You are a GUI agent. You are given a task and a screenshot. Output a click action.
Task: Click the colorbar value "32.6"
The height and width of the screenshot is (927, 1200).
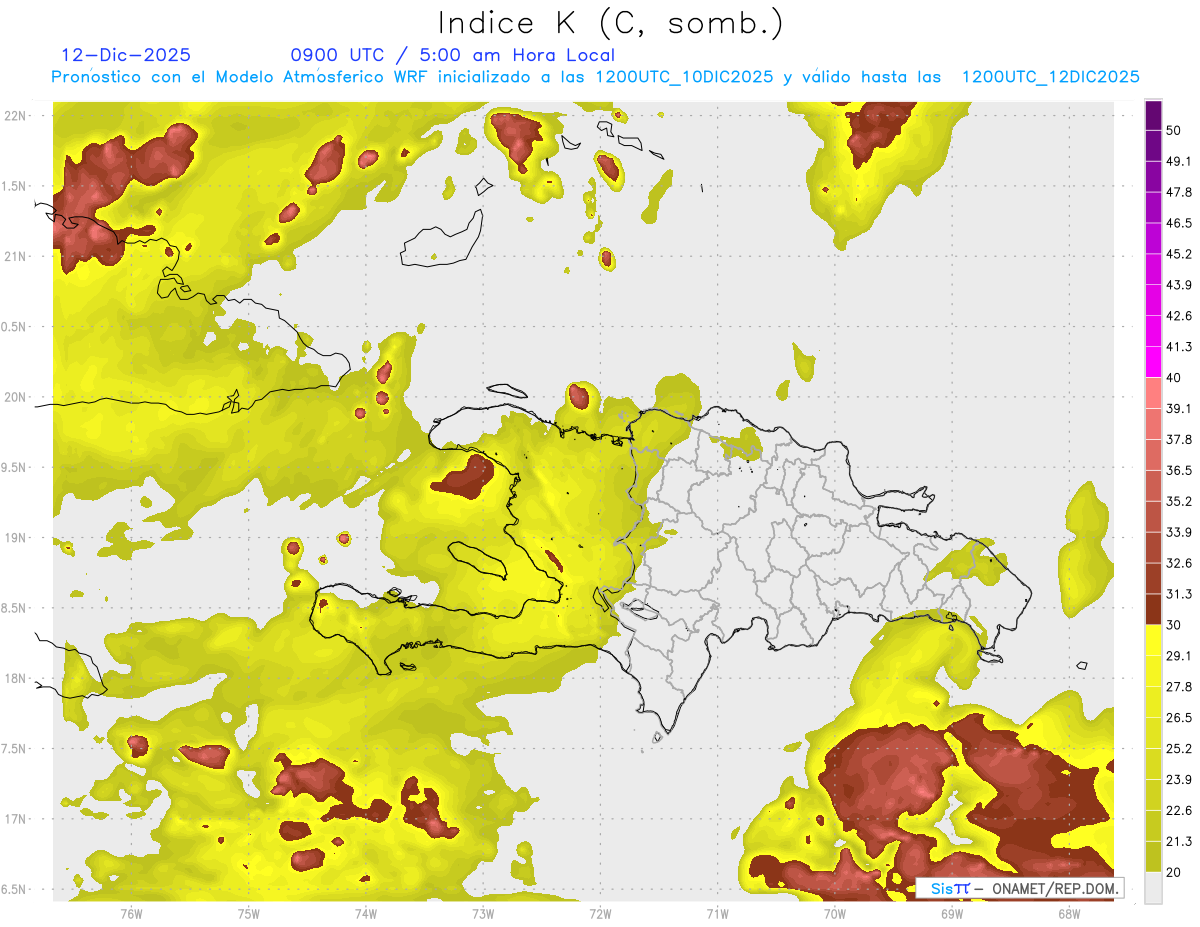point(1179,563)
